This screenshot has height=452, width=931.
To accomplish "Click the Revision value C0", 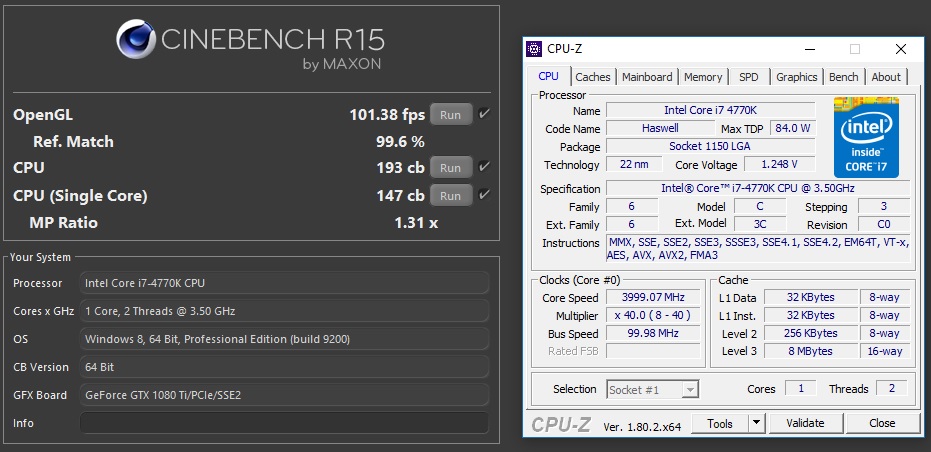I will point(884,225).
